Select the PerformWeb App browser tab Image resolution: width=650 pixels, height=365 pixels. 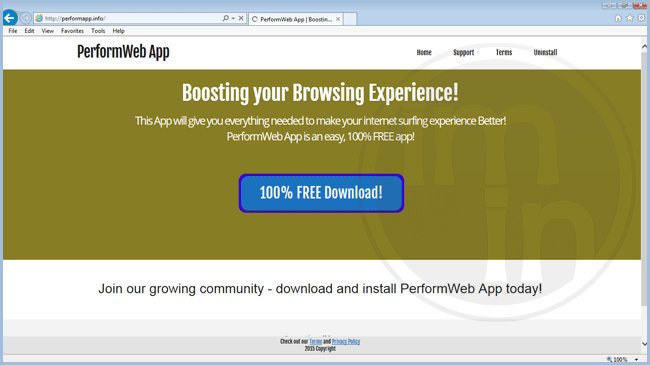tap(295, 19)
